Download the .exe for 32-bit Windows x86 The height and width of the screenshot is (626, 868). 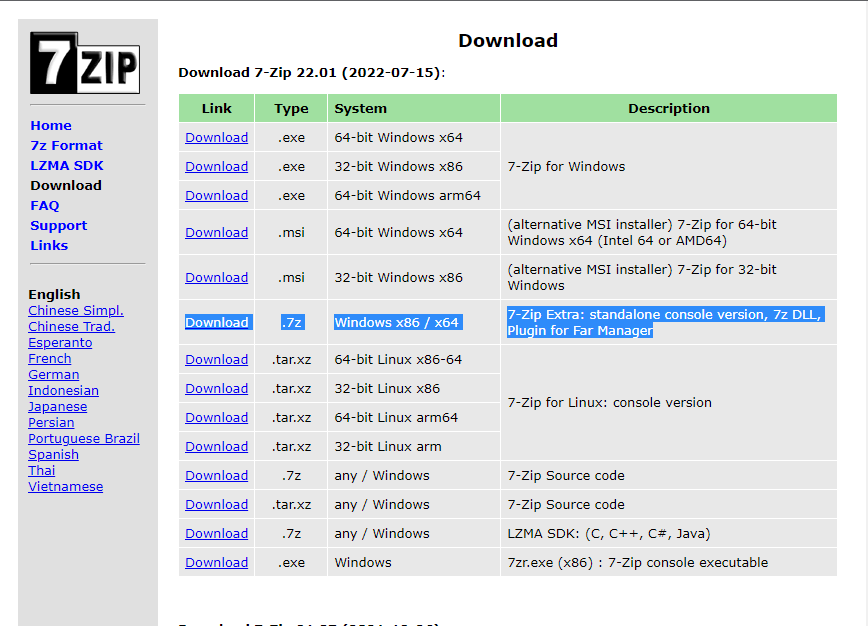pos(216,167)
